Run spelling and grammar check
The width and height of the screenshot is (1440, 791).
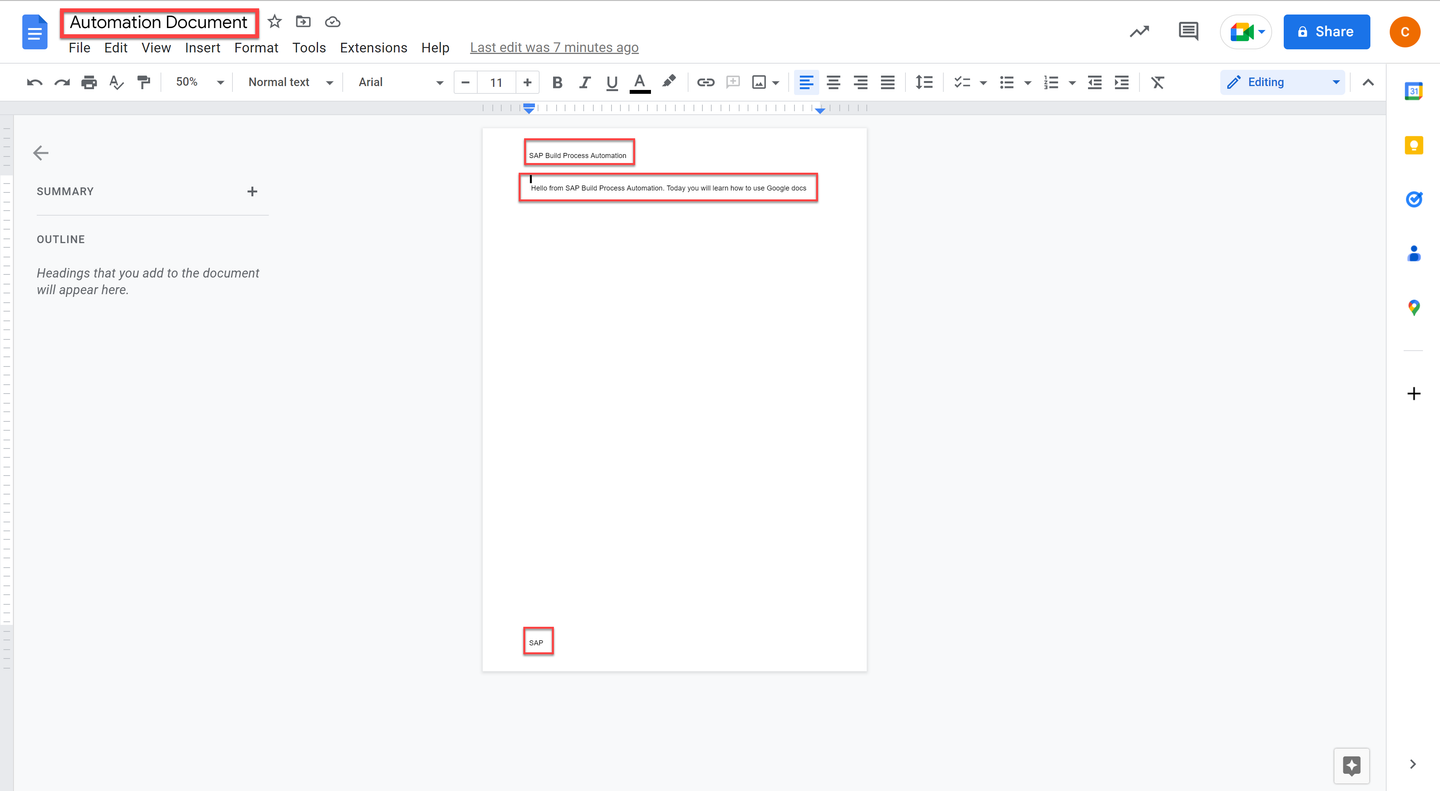(116, 82)
